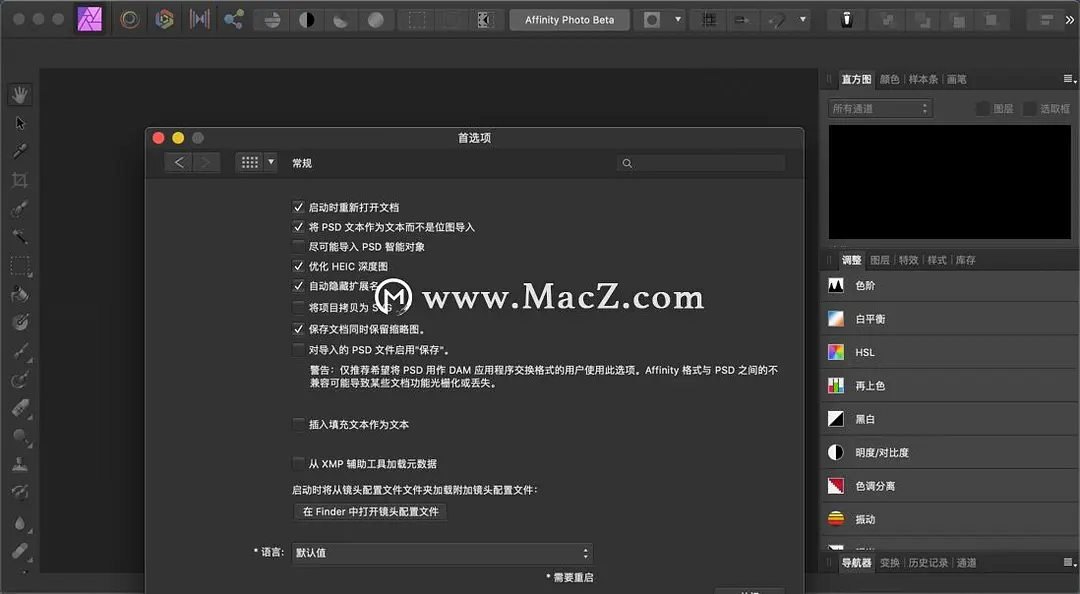Viewport: 1080px width, 594px height.
Task: Add 色阶 levels adjustment
Action: tap(951, 285)
